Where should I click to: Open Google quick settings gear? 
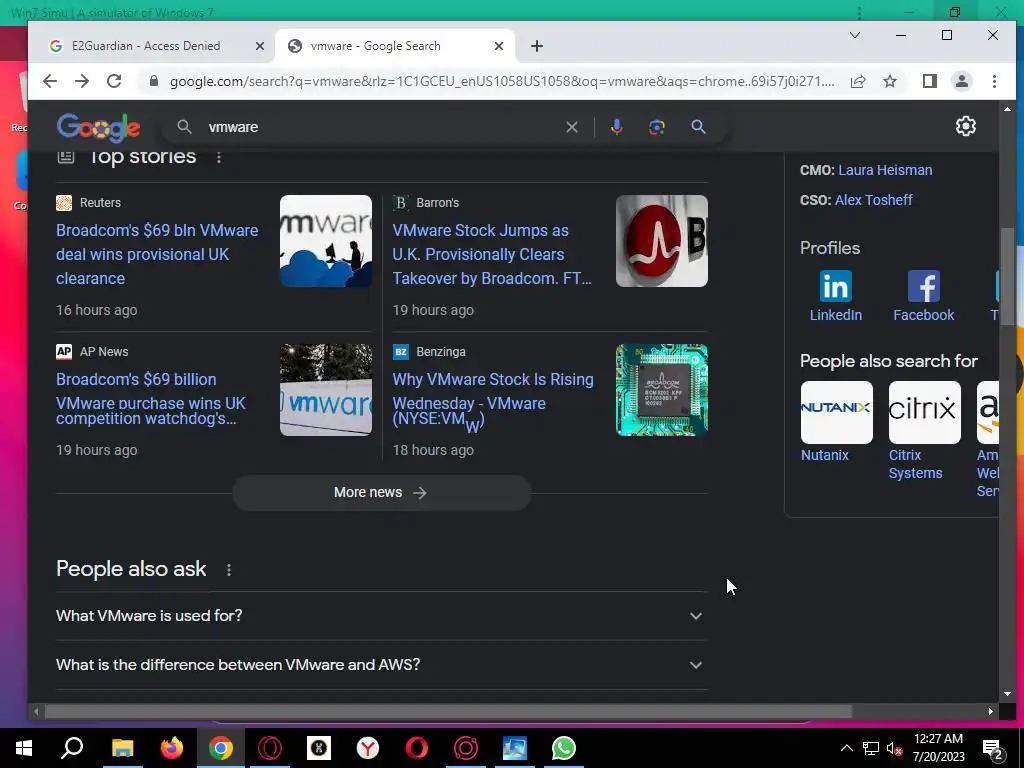pyautogui.click(x=965, y=126)
